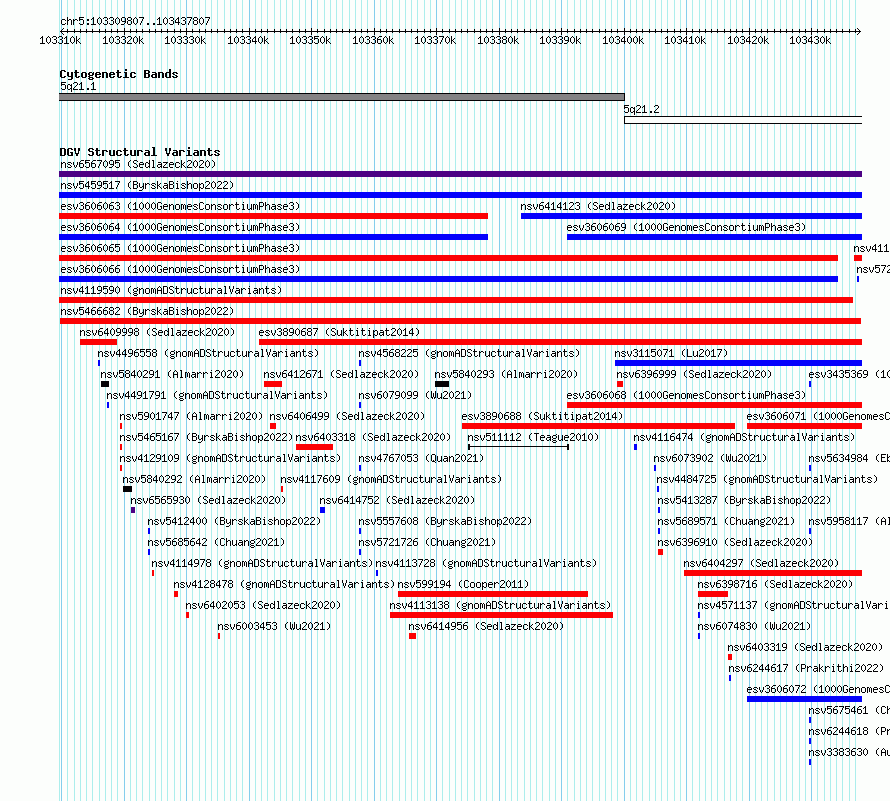890x801 pixels.
Task: Select the red esv3606063 variant bar
Action: pyautogui.click(x=274, y=216)
